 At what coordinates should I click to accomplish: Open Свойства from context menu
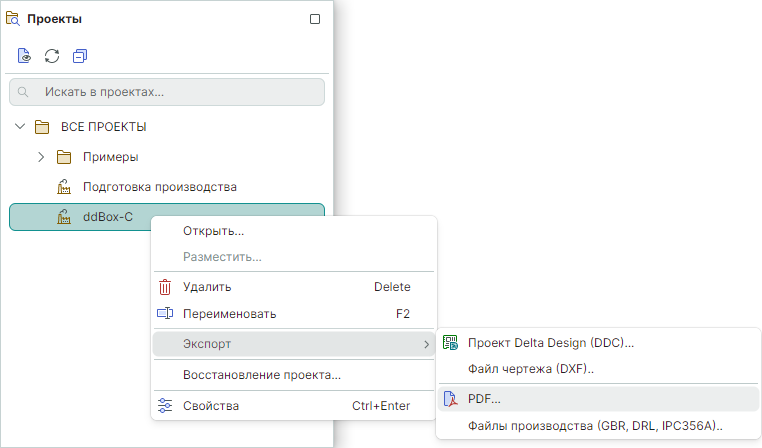click(294, 406)
